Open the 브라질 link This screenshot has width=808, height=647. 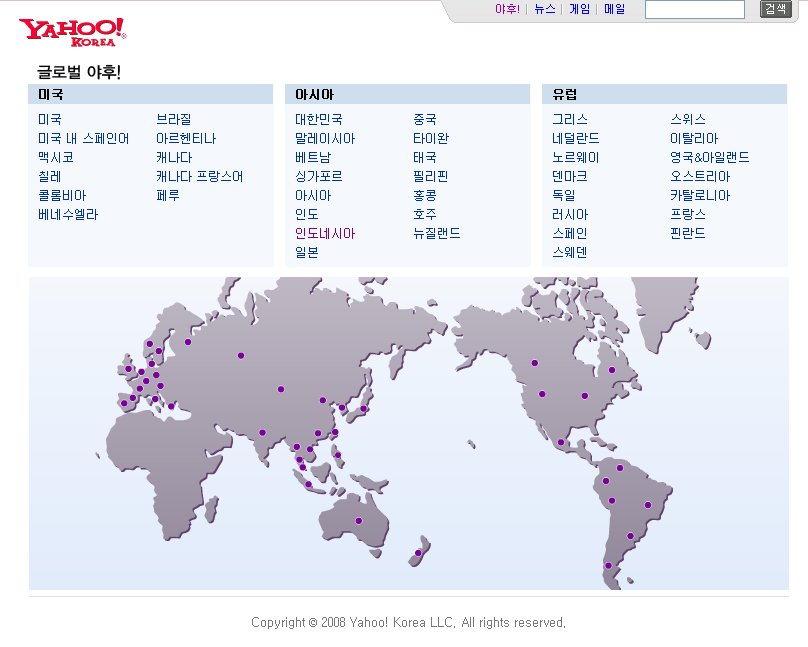click(174, 120)
